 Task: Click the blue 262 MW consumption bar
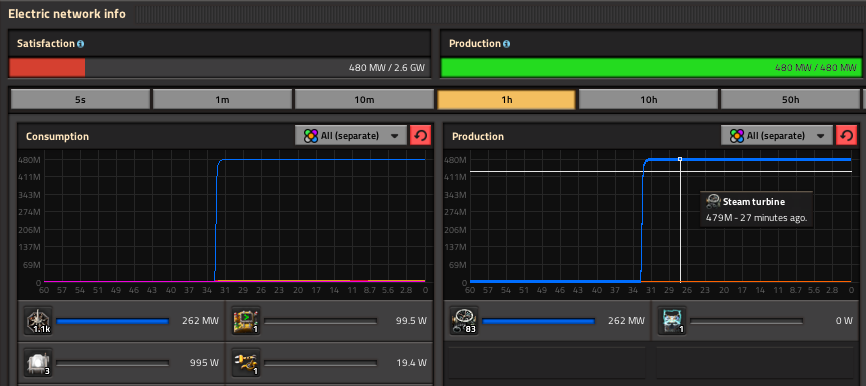tap(113, 321)
